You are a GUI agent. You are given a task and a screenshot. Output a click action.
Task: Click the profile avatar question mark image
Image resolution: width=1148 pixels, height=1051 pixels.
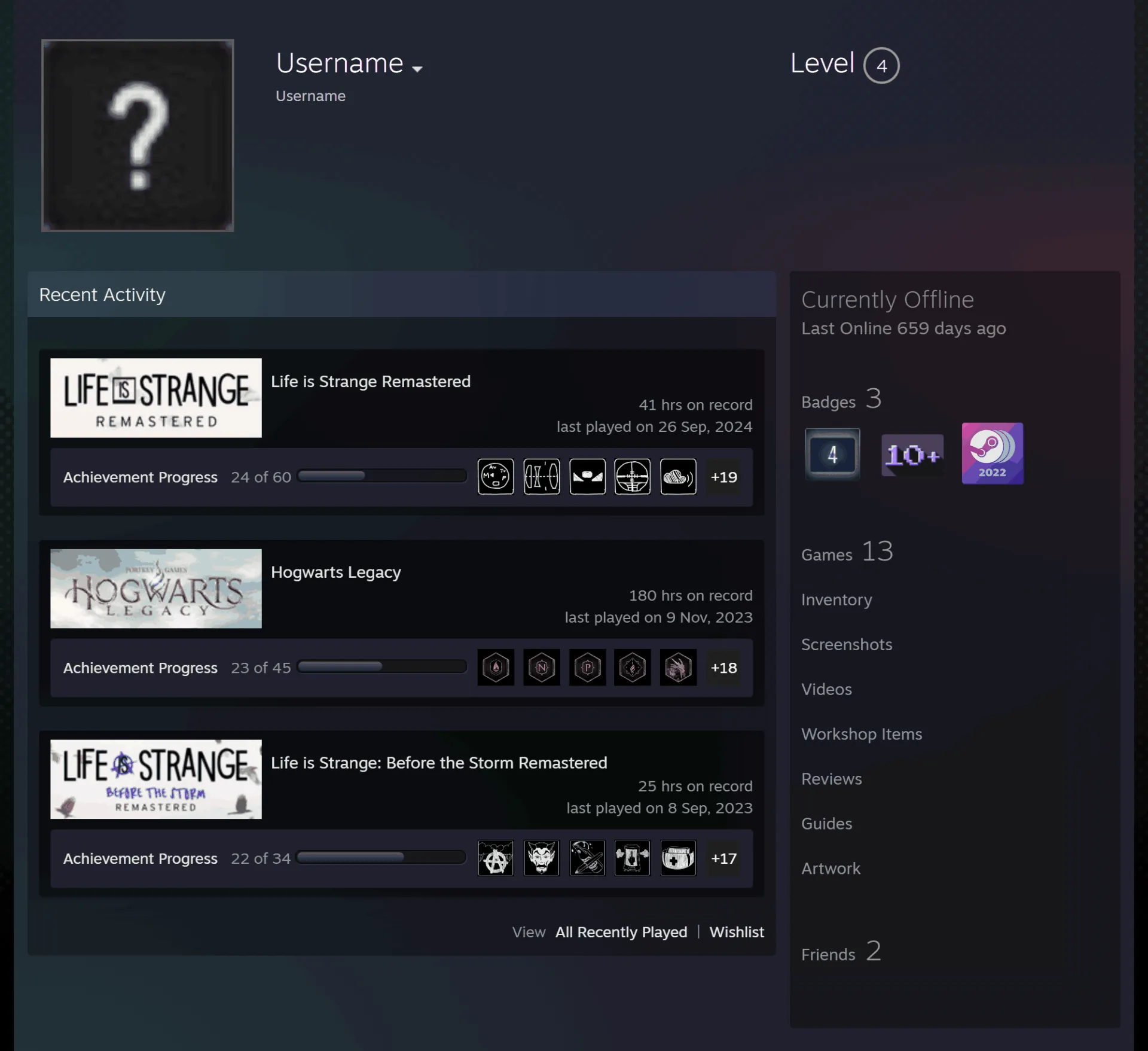click(138, 135)
